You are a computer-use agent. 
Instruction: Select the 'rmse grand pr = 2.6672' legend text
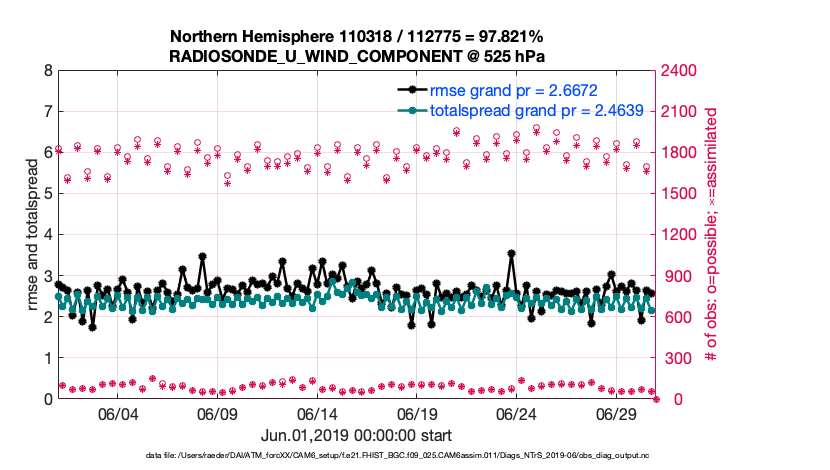coord(510,92)
